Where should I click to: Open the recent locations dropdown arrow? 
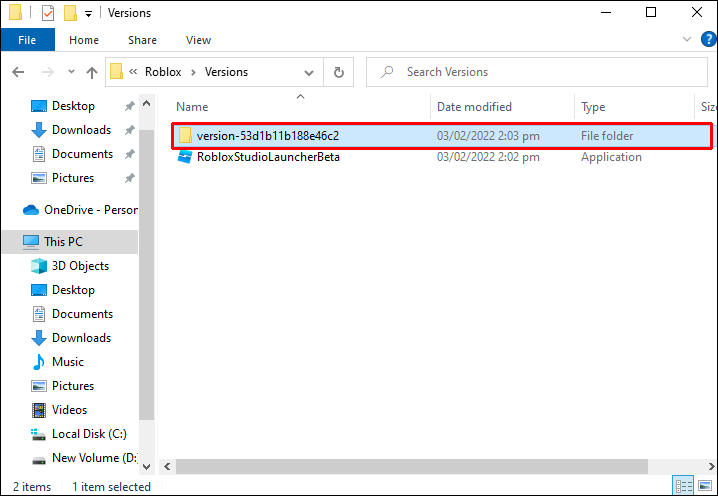point(71,72)
